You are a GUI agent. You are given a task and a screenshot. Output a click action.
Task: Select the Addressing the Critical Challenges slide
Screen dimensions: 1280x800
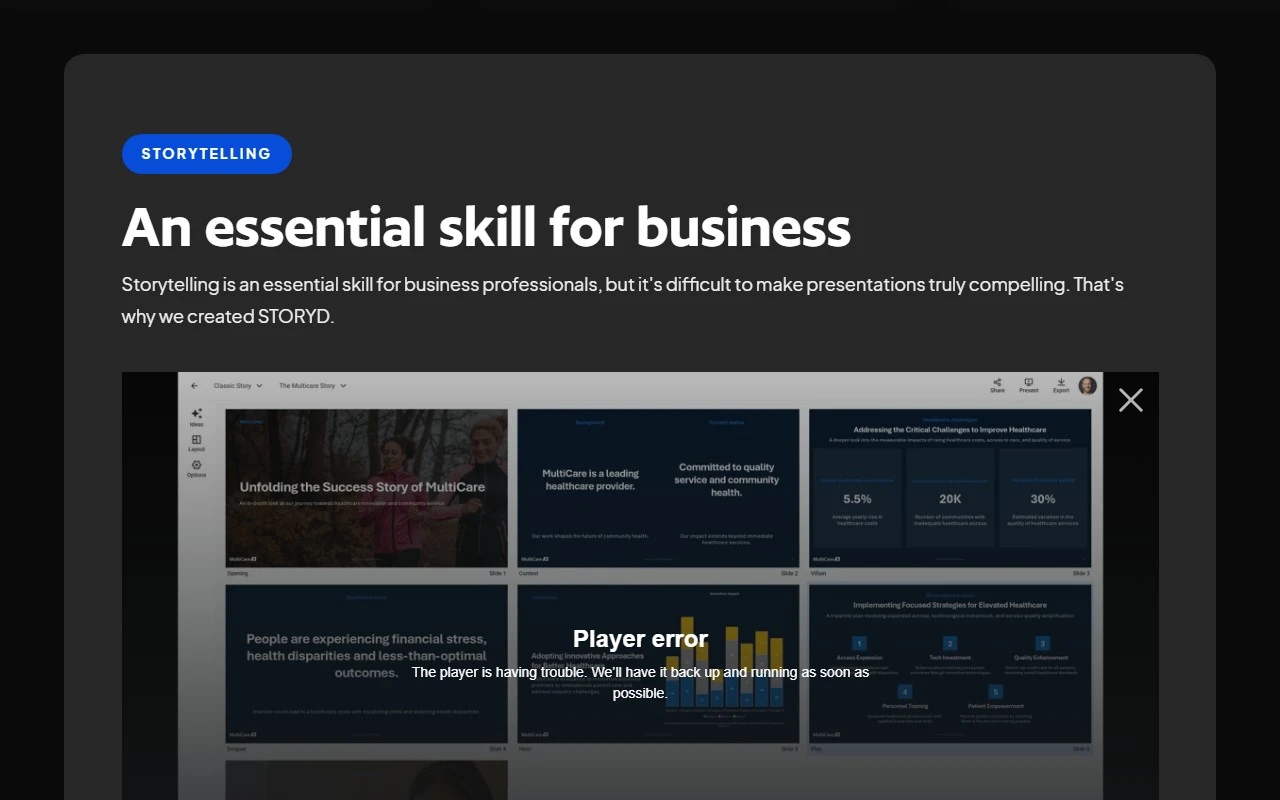click(x=950, y=488)
